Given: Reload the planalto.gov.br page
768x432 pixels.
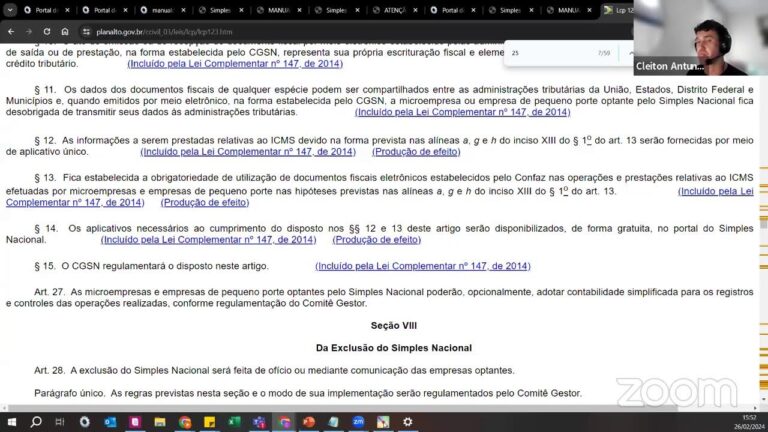Looking at the screenshot, I should coord(47,31).
